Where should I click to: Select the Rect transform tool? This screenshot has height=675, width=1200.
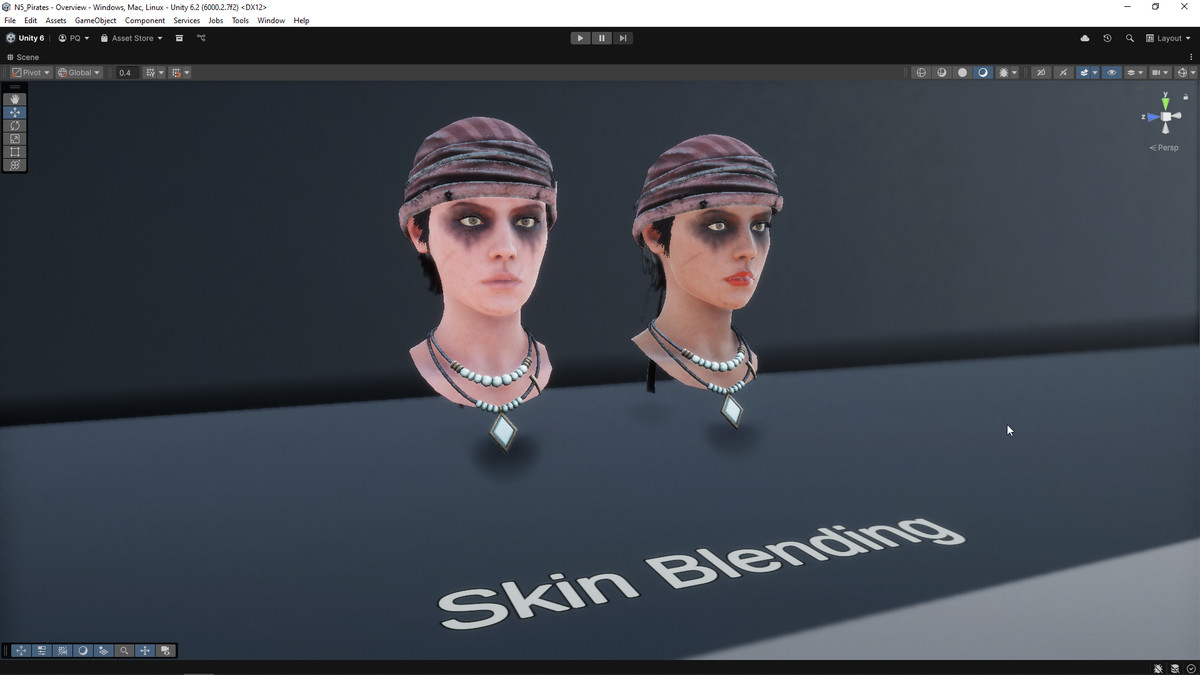[15, 152]
